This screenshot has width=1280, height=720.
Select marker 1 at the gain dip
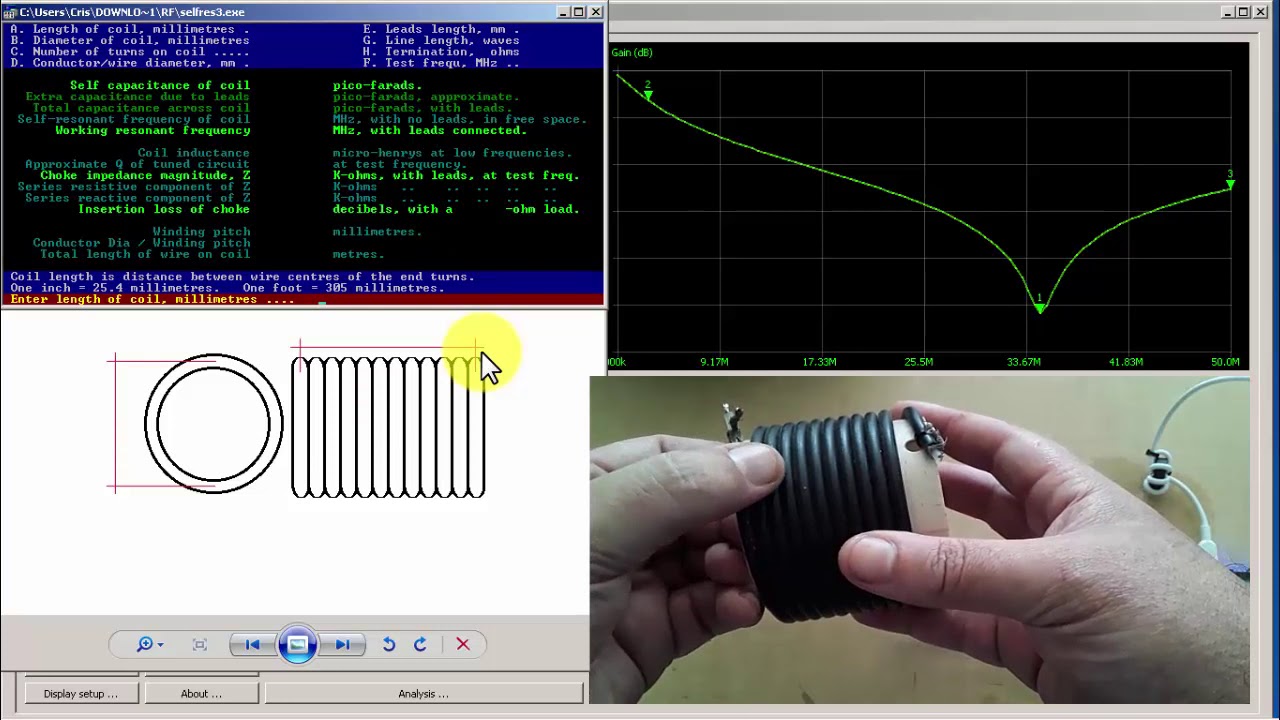(x=1040, y=306)
